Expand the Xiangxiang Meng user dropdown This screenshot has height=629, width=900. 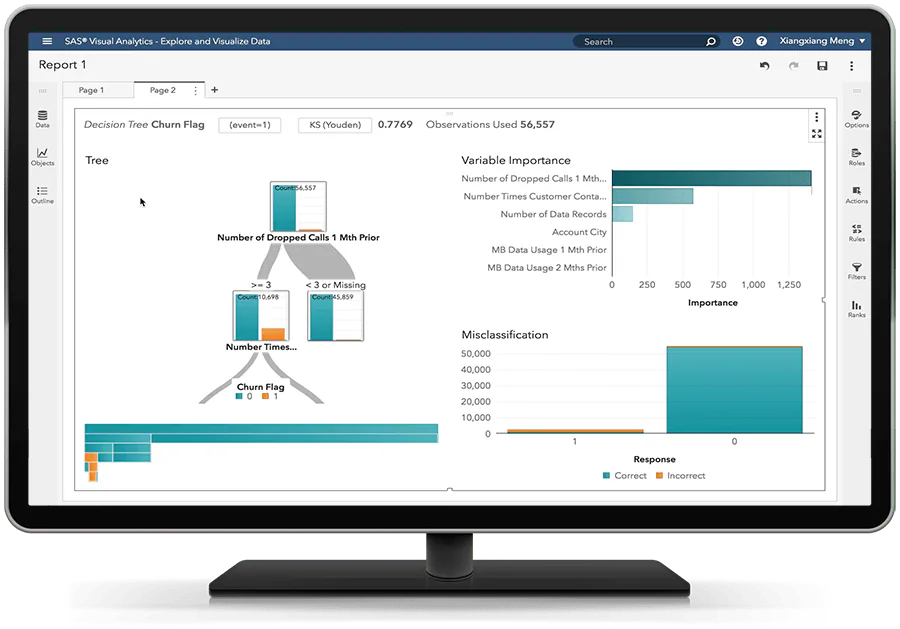point(822,41)
